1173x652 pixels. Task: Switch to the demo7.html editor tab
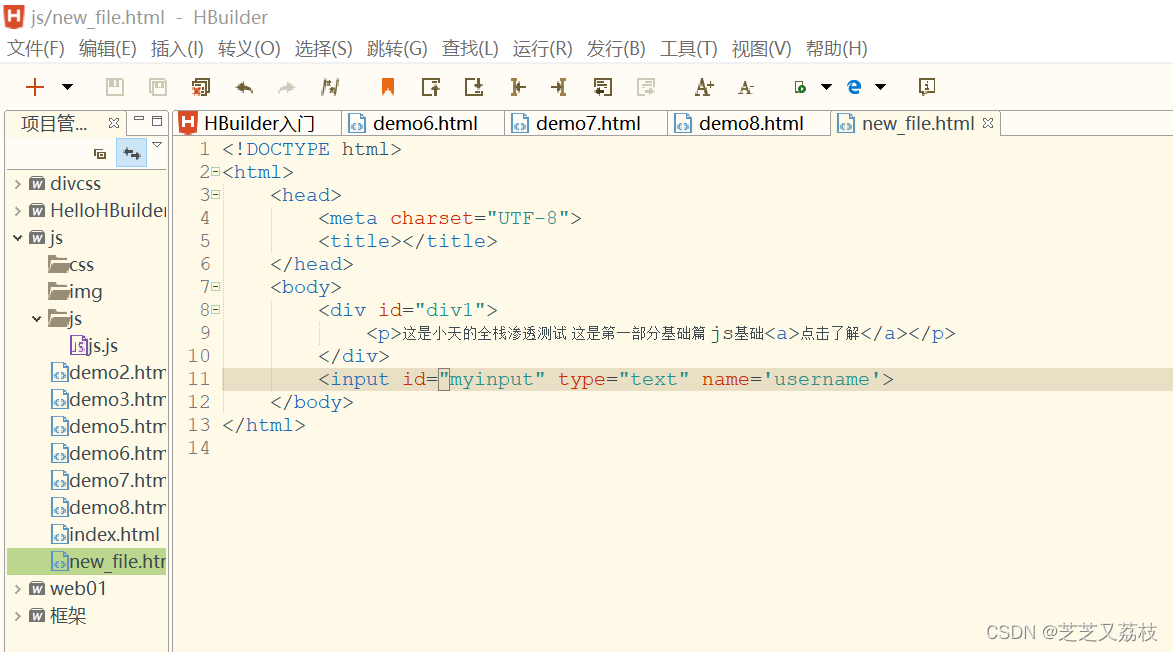[x=587, y=123]
